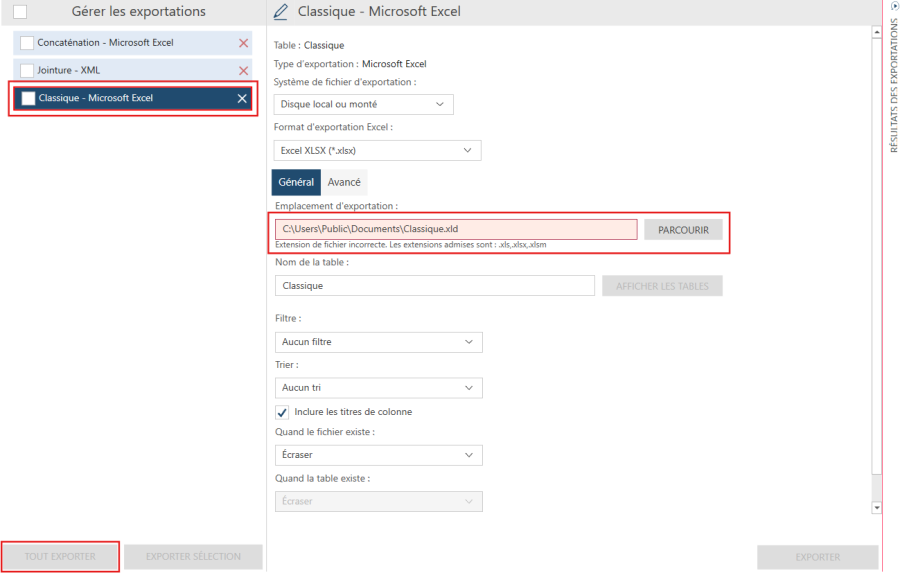
Task: Click the Emplacement d'exportation path field
Action: pyautogui.click(x=456, y=229)
